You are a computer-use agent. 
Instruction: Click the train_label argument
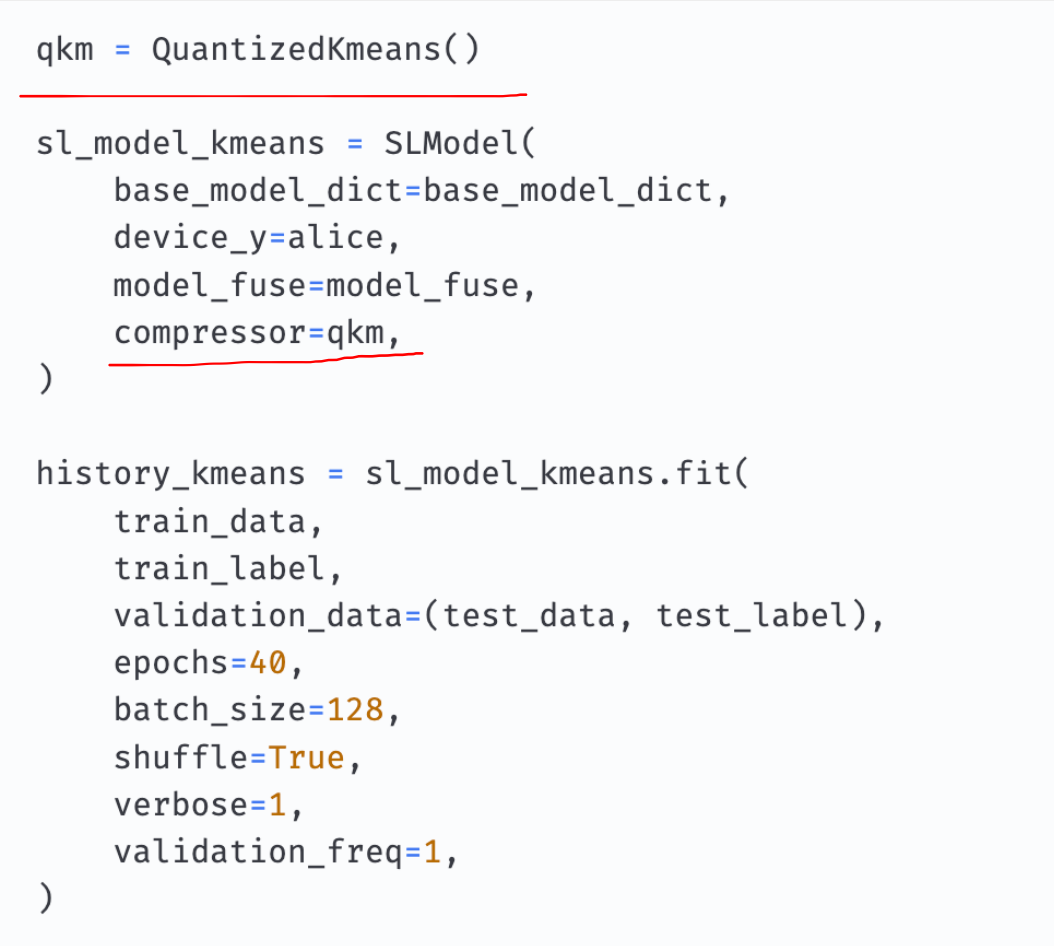pyautogui.click(x=220, y=569)
